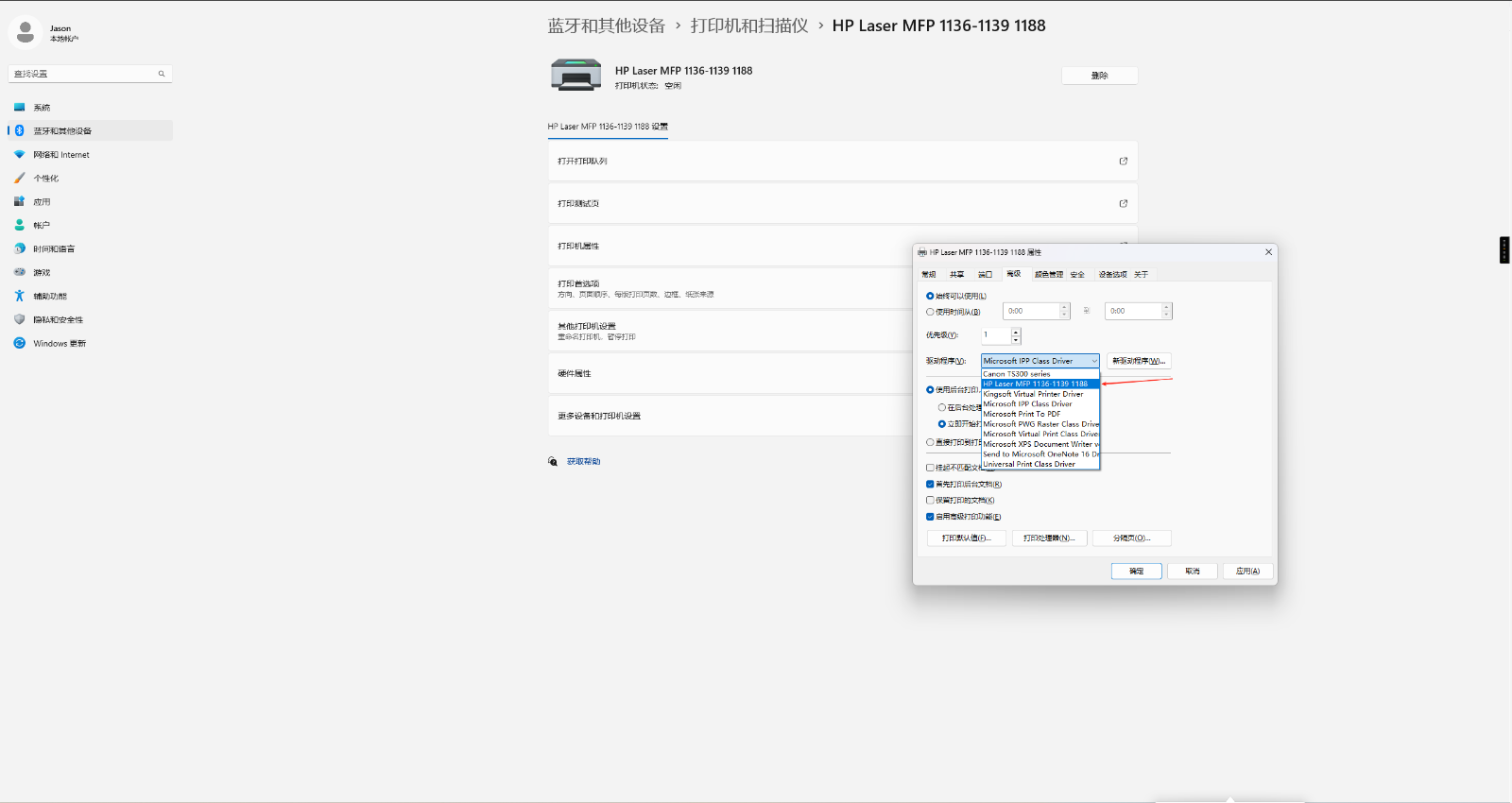Uncheck 启用高级打印功能 checkbox
Viewport: 1512px width, 803px height.
[930, 517]
